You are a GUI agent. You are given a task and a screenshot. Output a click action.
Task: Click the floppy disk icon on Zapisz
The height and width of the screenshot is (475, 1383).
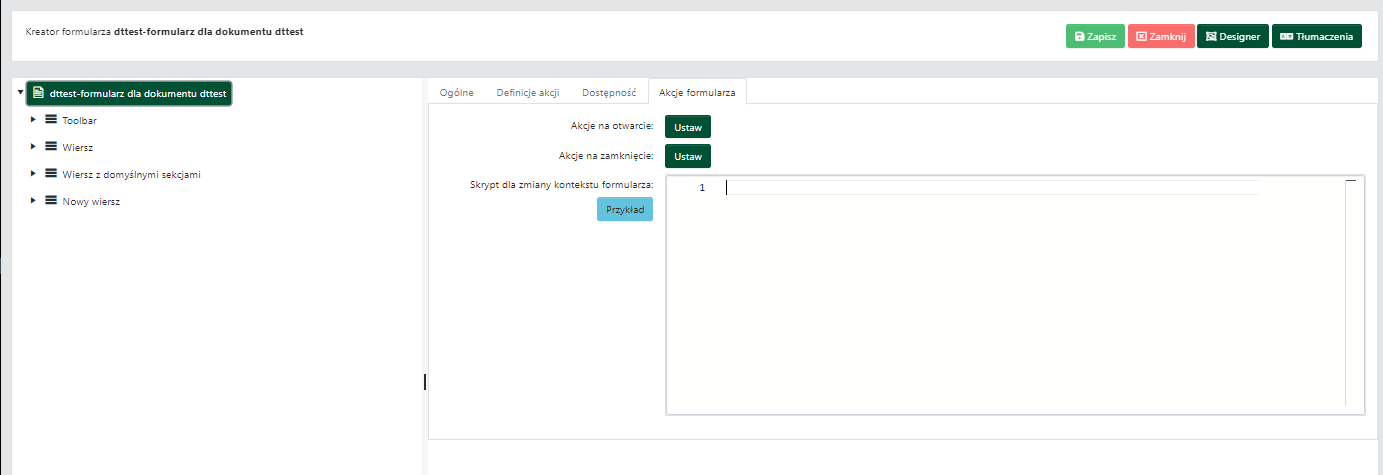(1080, 36)
